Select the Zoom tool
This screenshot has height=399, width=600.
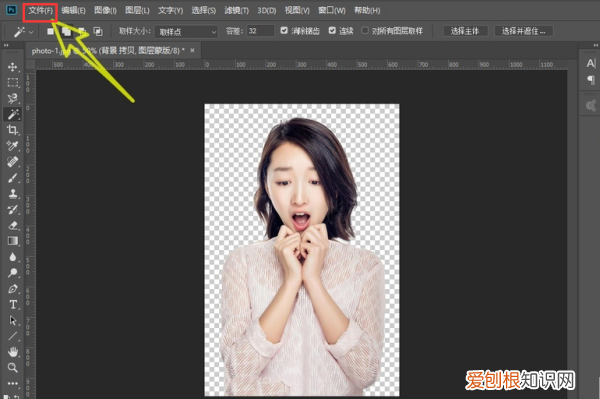[13, 368]
